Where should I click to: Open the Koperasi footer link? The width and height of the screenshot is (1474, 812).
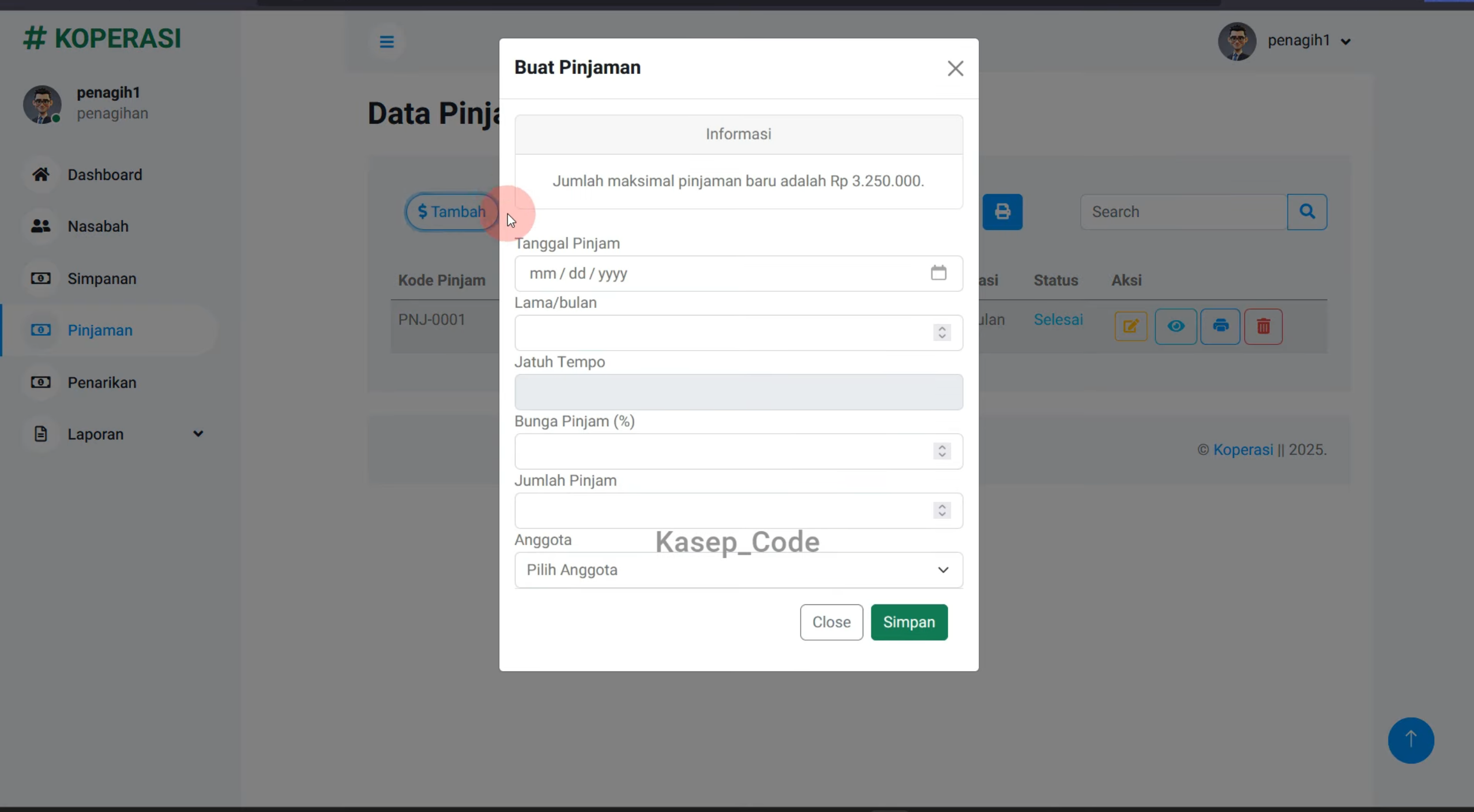[1243, 450]
